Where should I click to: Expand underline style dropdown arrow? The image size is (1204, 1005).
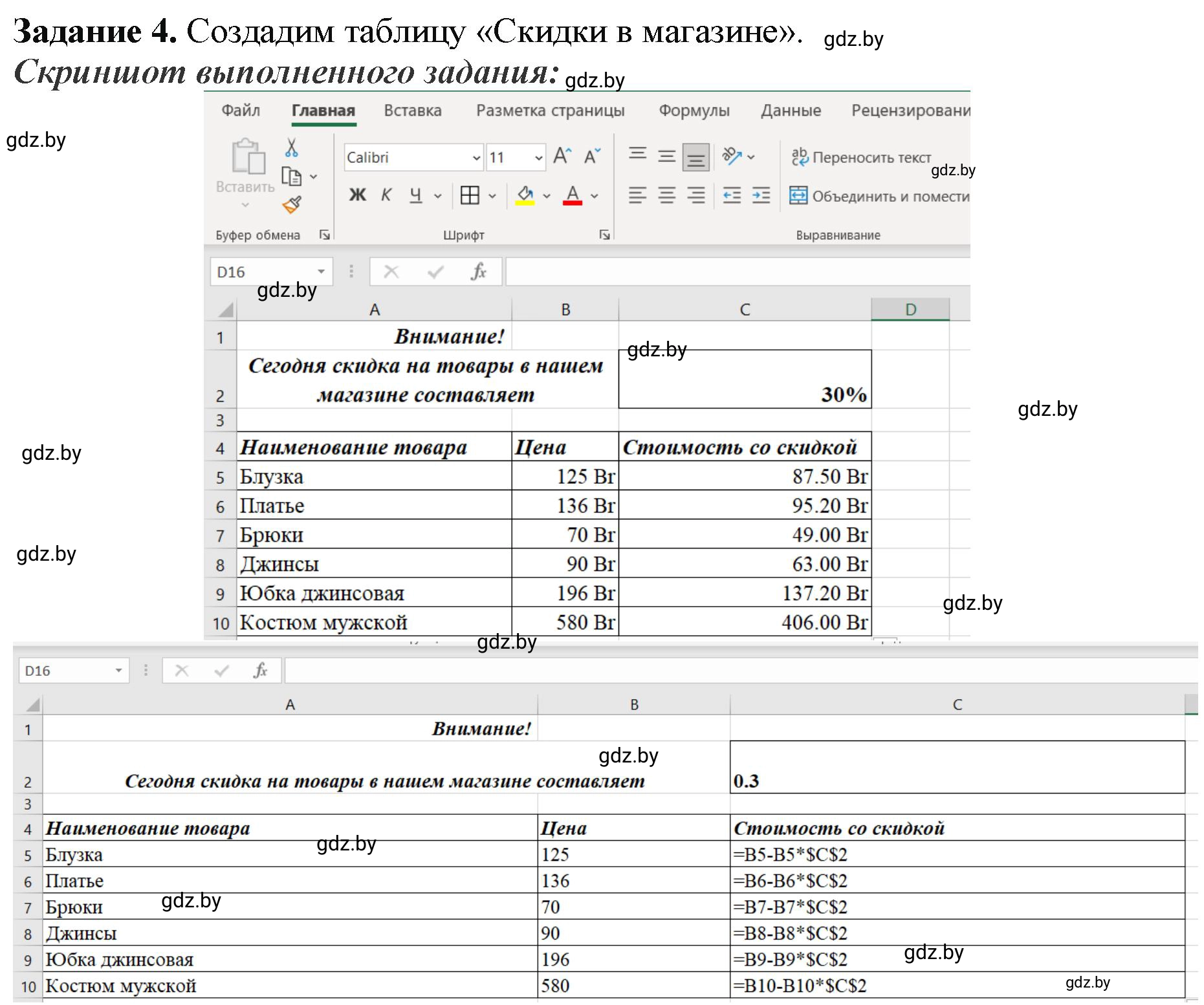coord(437,195)
